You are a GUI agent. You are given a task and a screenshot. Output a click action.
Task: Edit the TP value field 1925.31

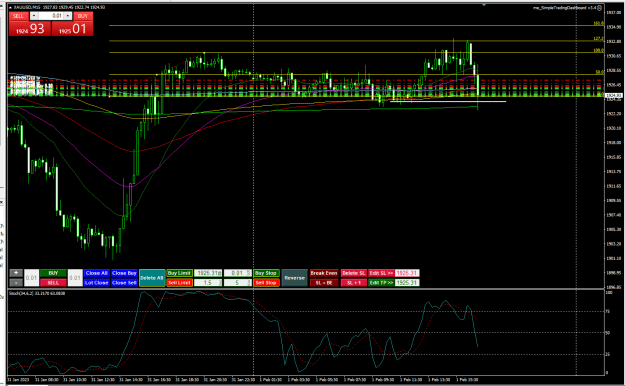click(407, 283)
